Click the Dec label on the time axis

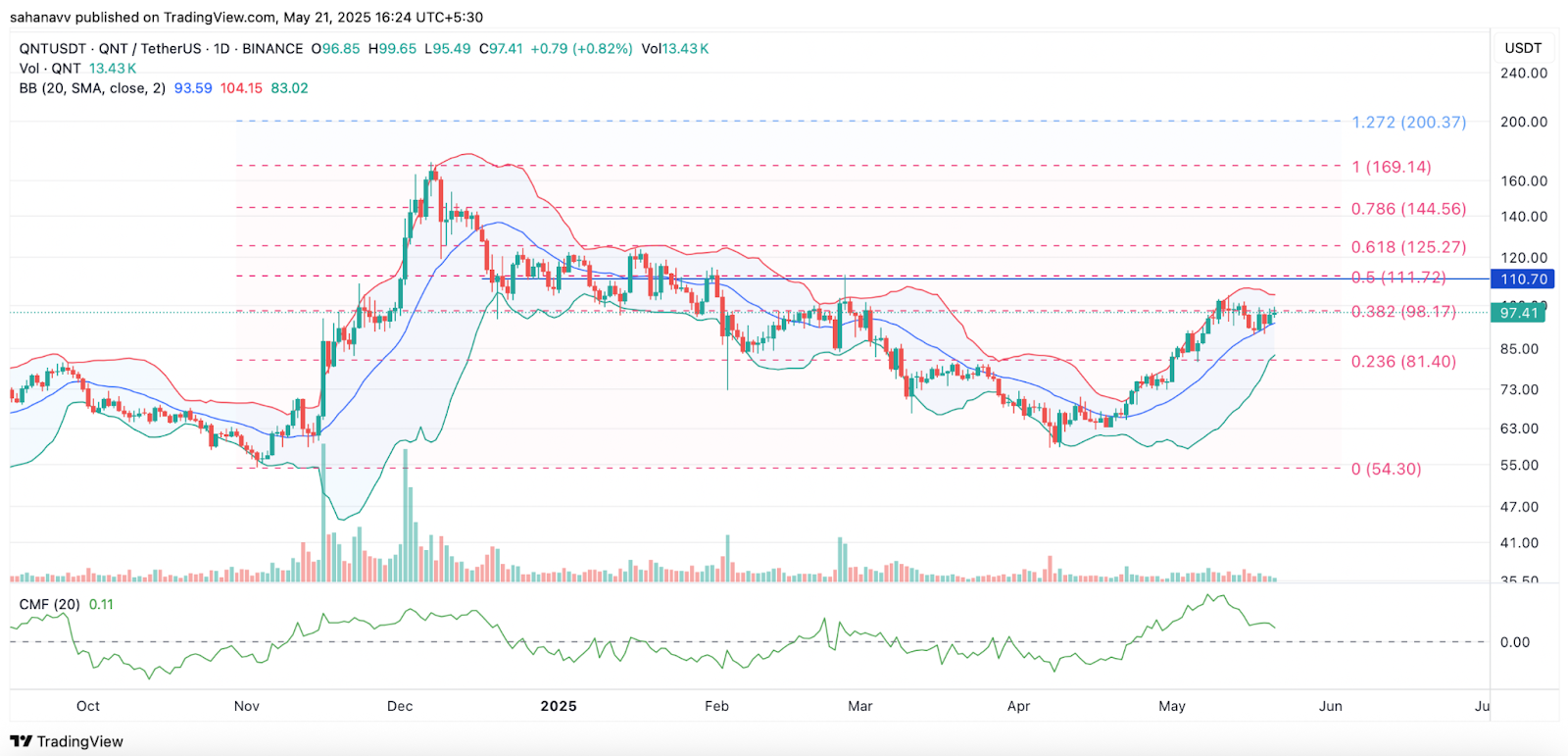click(x=400, y=706)
